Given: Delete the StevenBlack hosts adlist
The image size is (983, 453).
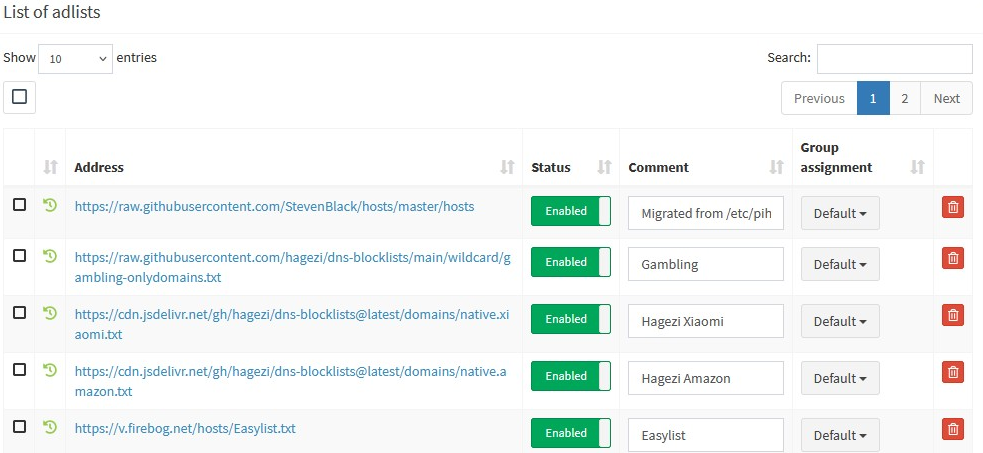Looking at the screenshot, I should coord(953,207).
